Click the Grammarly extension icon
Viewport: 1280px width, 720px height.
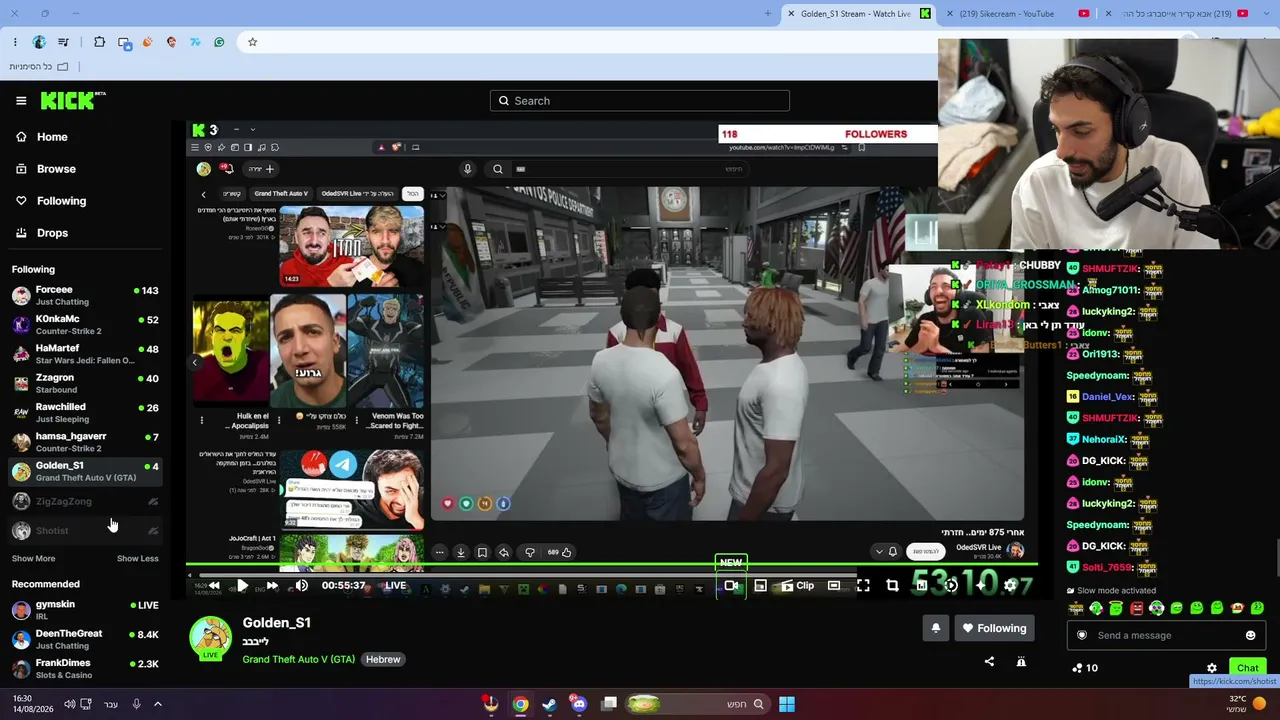(219, 42)
